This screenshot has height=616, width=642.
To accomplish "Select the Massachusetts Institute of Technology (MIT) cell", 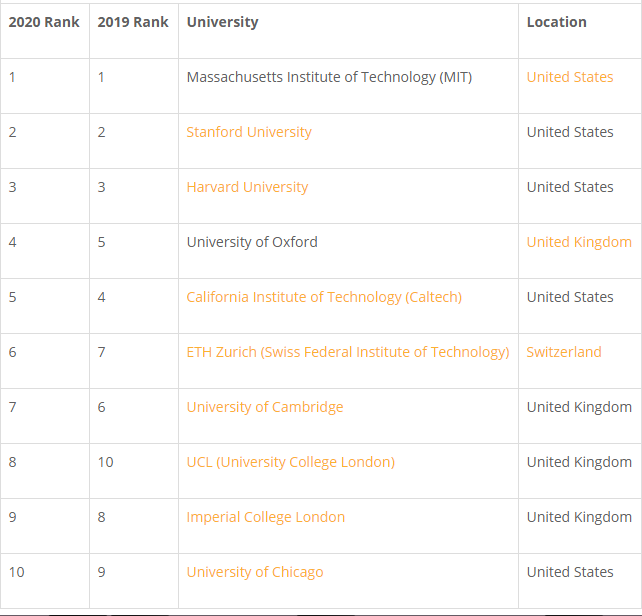I will point(348,86).
